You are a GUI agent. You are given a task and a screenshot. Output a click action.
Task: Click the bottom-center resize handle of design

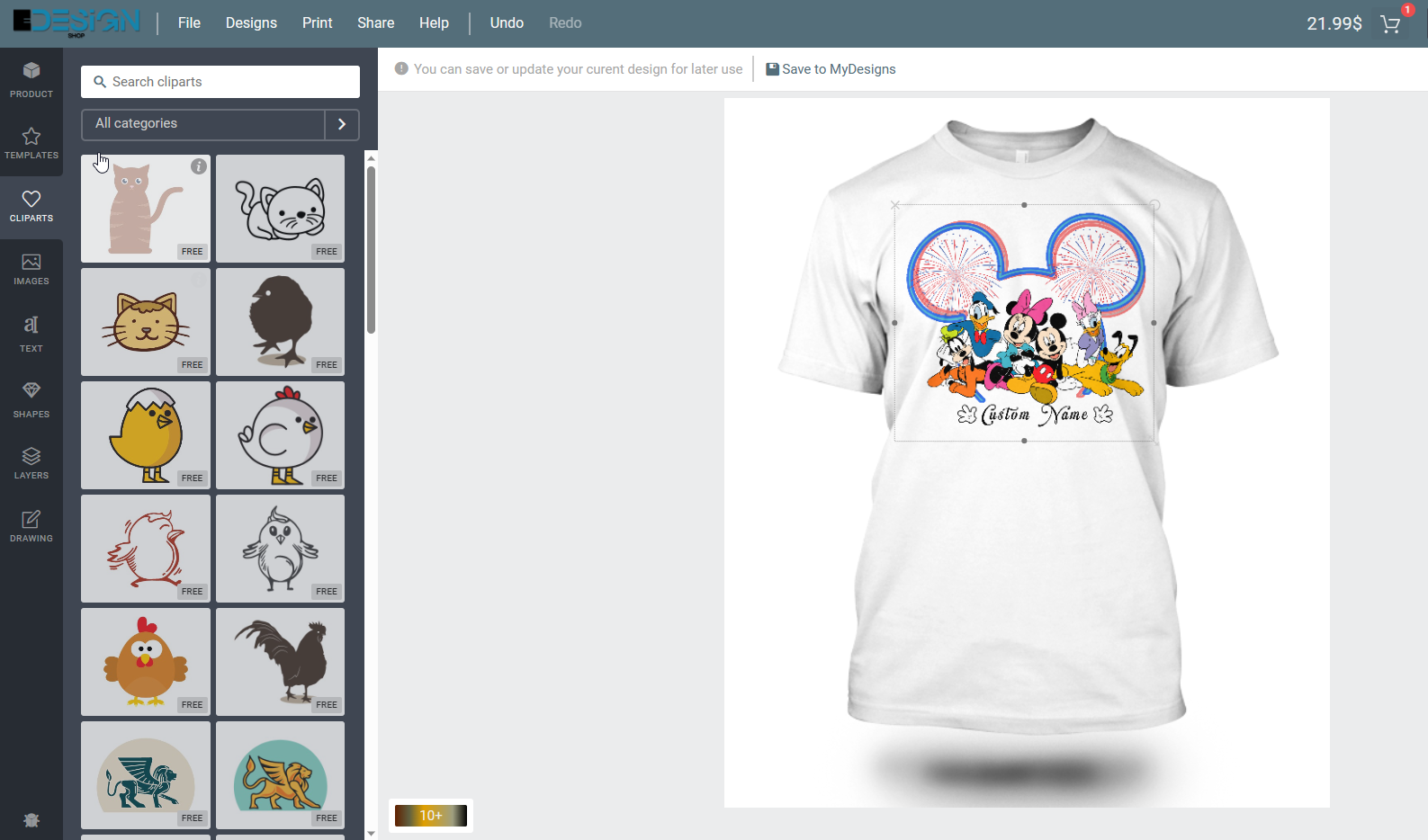point(1024,441)
